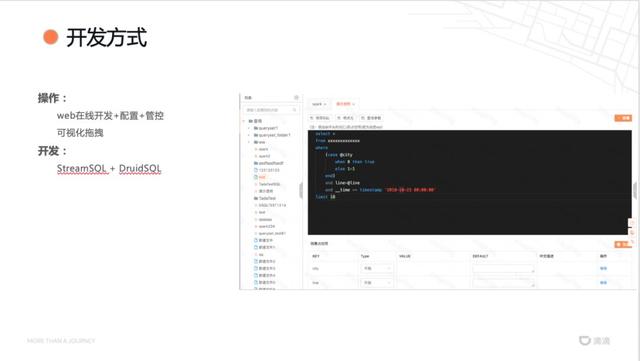
Task: Click inside the dark SQL code editor
Action: pyautogui.click(x=469, y=183)
